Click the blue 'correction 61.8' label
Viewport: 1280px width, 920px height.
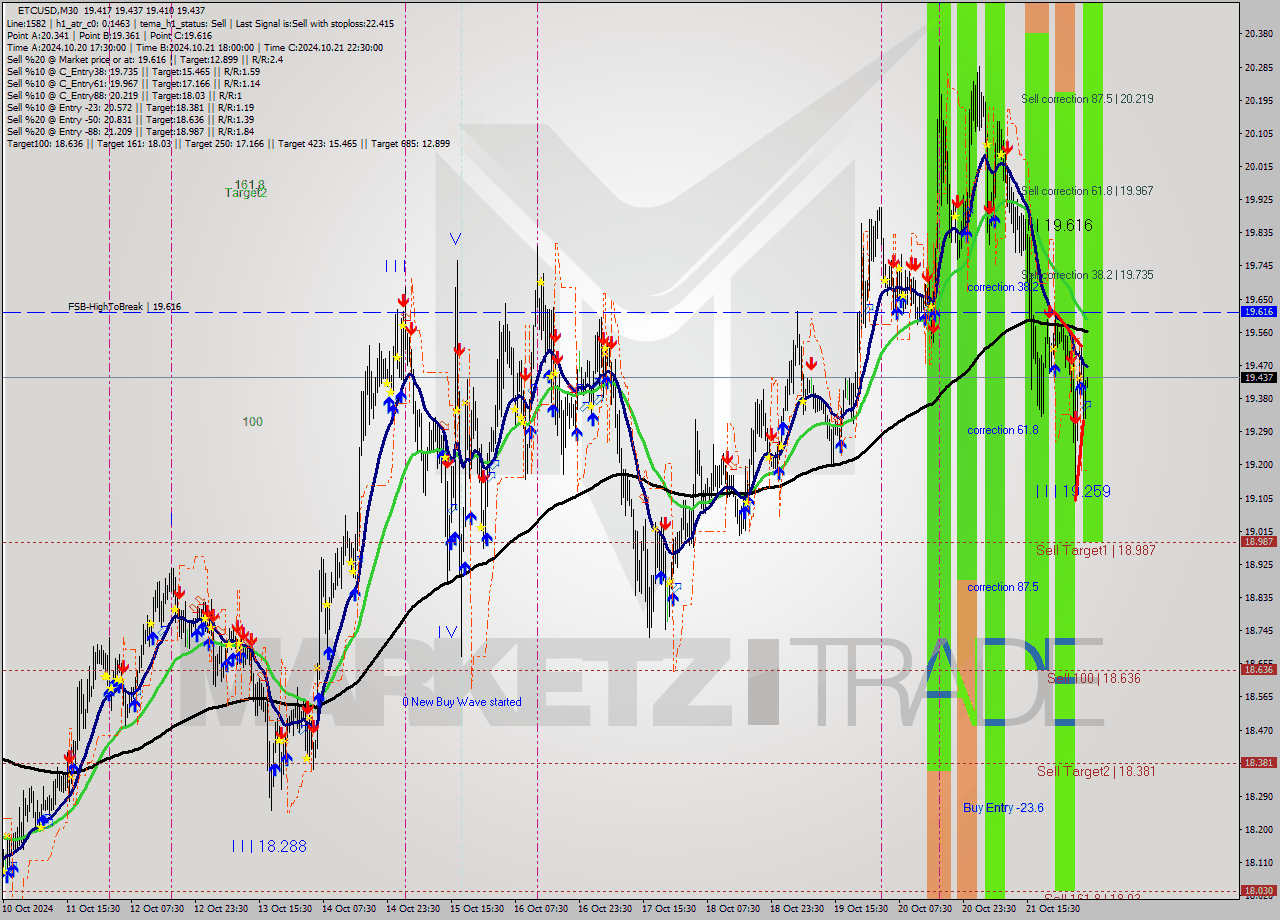pos(1002,430)
